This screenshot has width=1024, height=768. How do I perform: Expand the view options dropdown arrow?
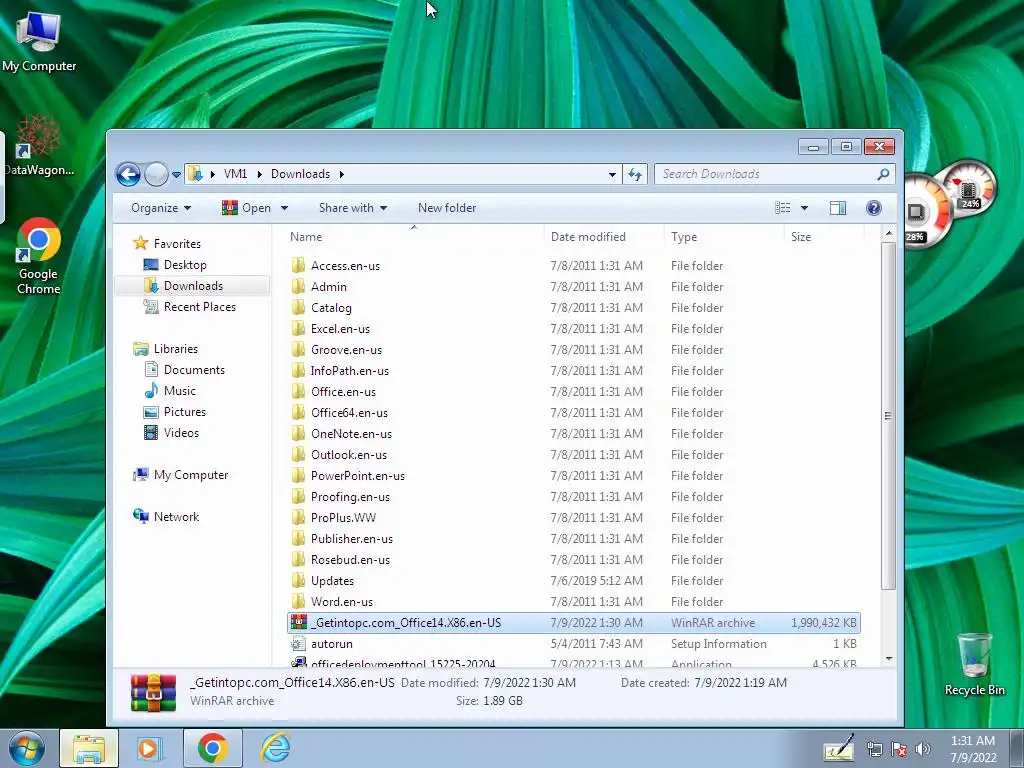click(x=805, y=208)
